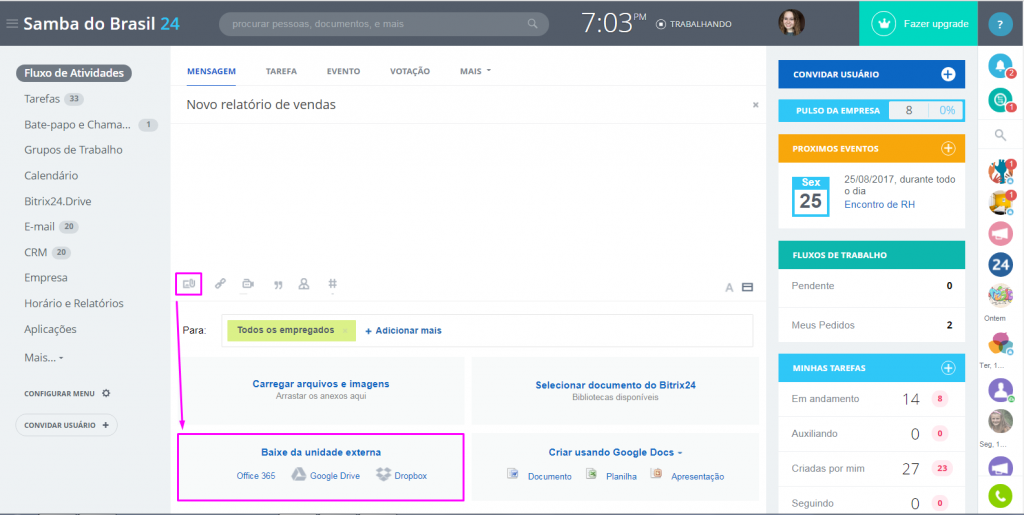Toggle the text formatting A icon
Image resolution: width=1024 pixels, height=515 pixels.
(729, 287)
